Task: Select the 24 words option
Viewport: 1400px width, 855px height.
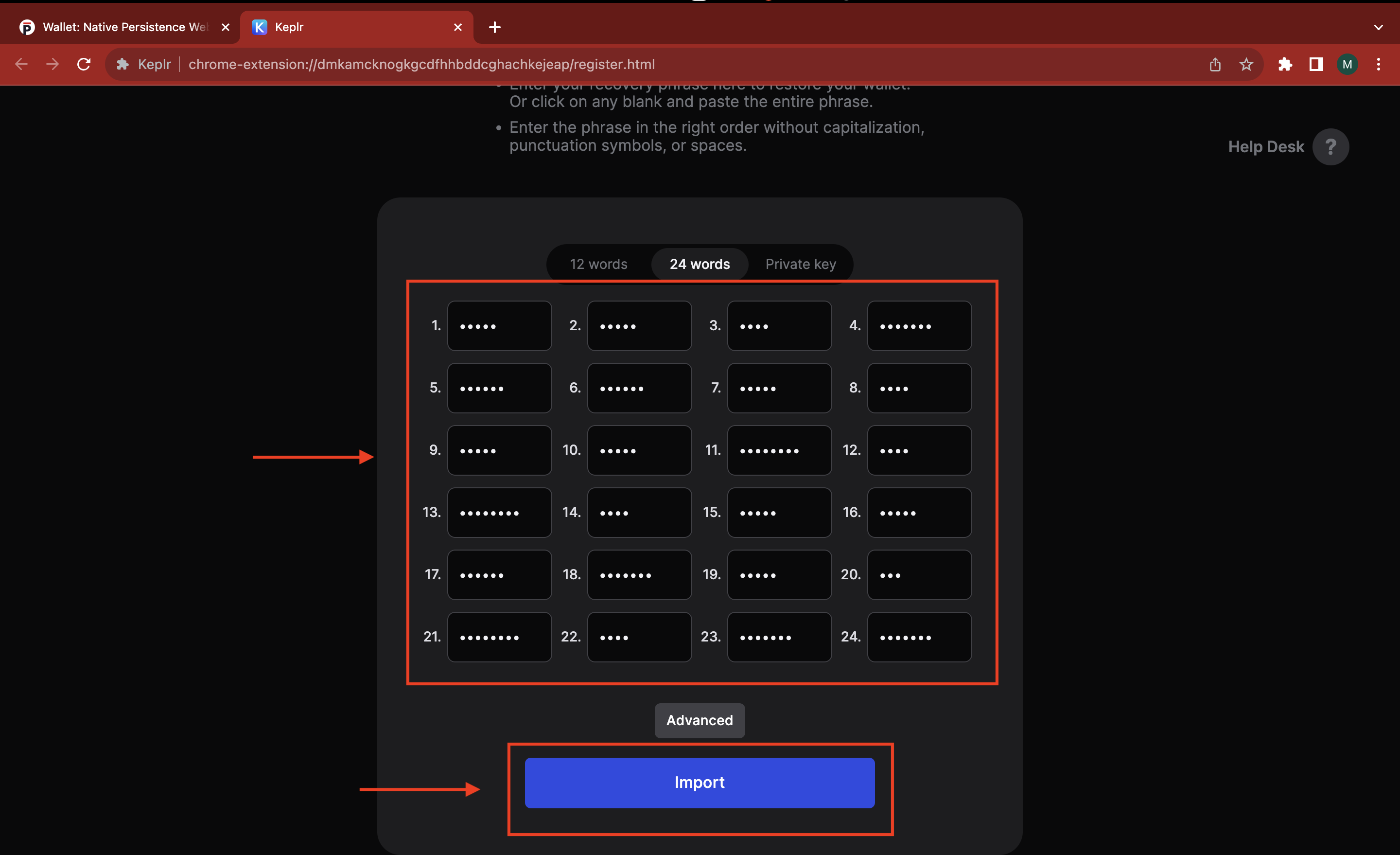Action: tap(700, 264)
